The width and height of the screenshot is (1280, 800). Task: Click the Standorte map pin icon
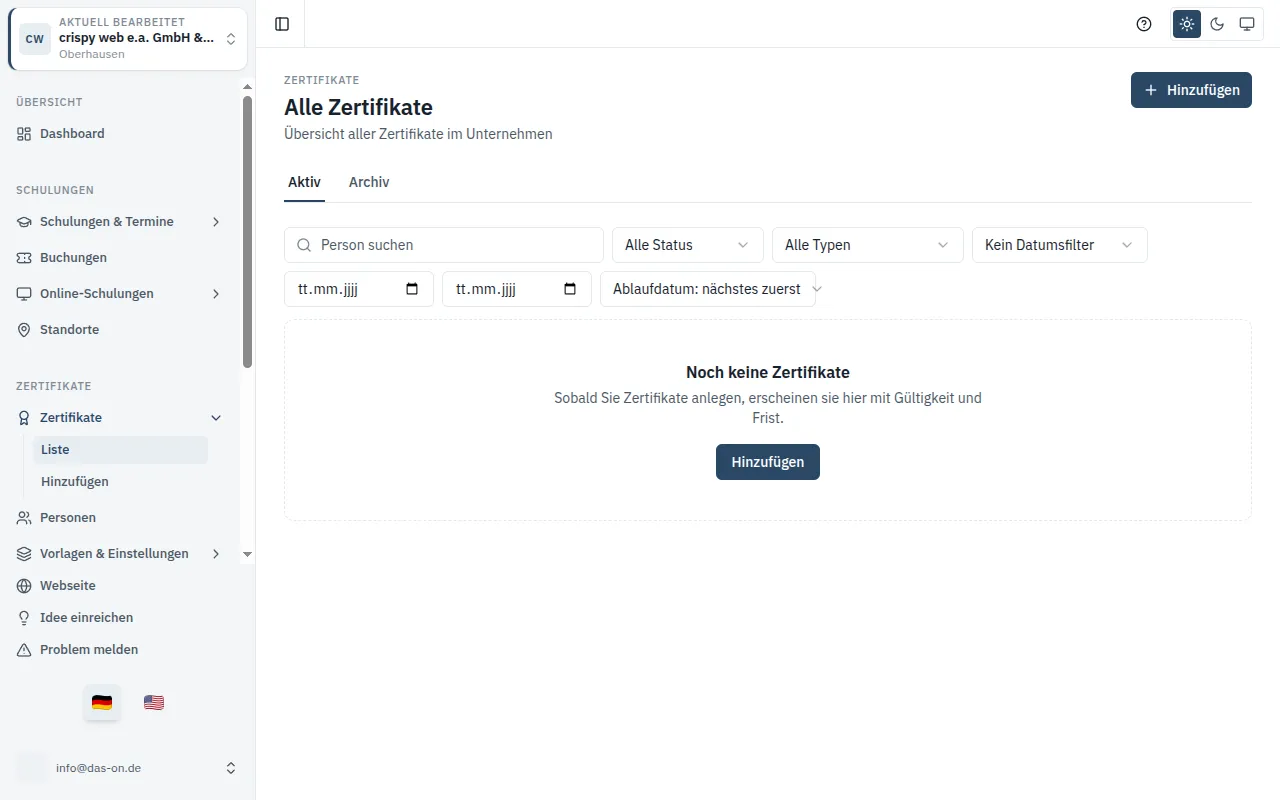pyautogui.click(x=24, y=330)
